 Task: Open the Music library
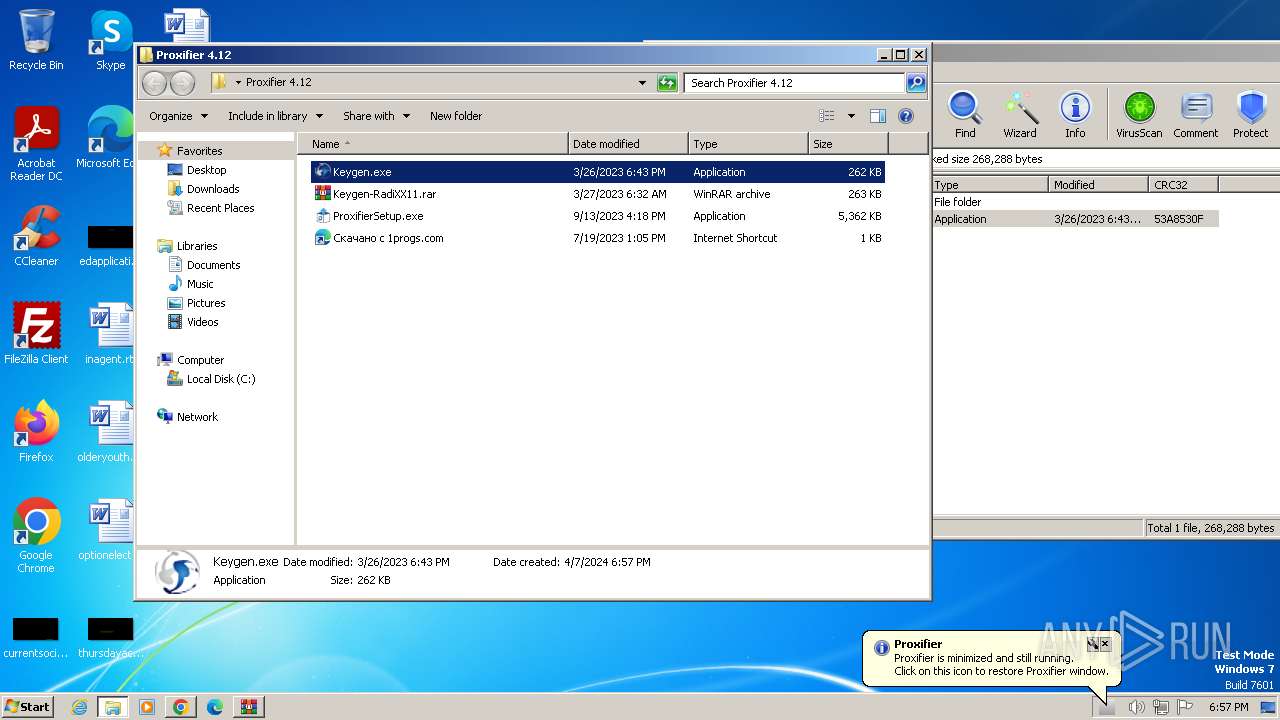point(200,284)
